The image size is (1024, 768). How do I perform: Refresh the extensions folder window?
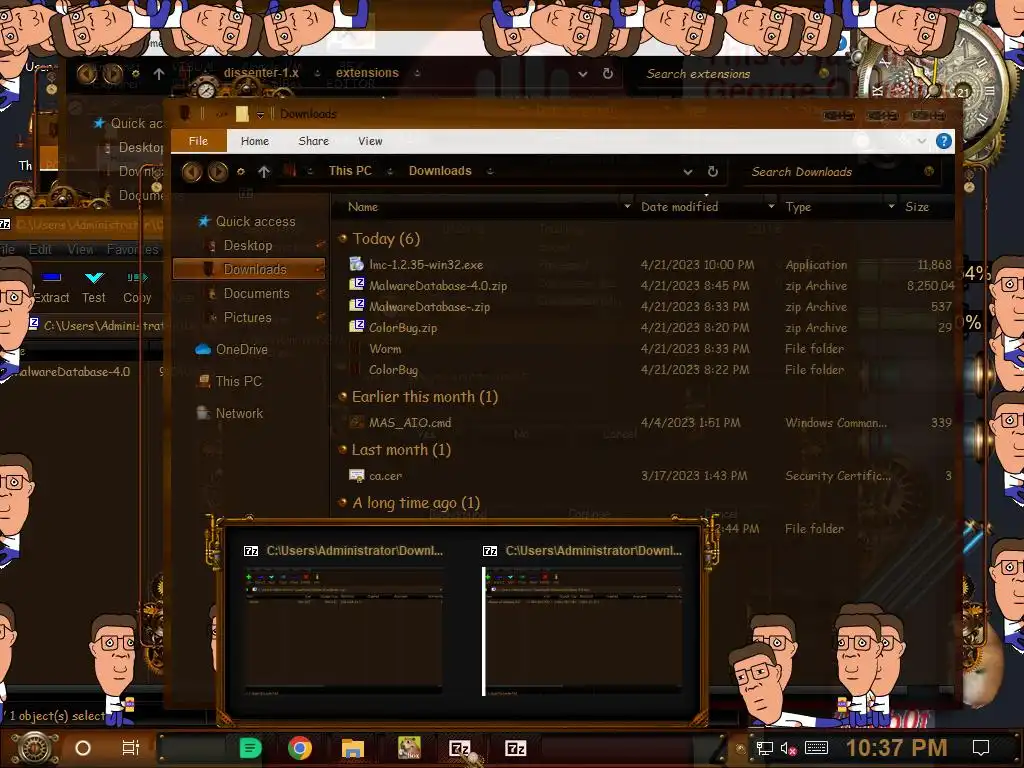coord(607,74)
